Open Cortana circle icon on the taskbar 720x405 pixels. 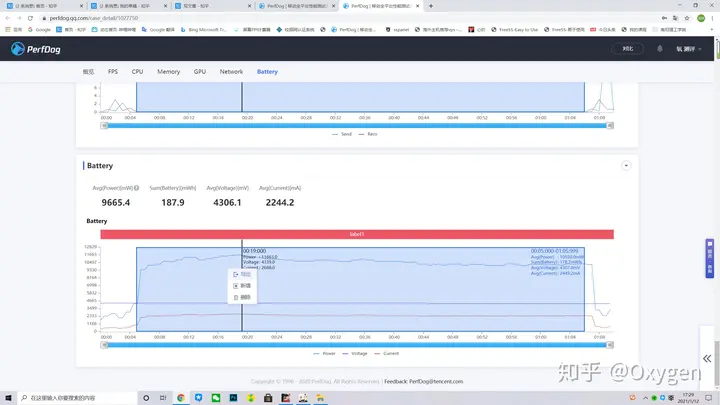146,398
